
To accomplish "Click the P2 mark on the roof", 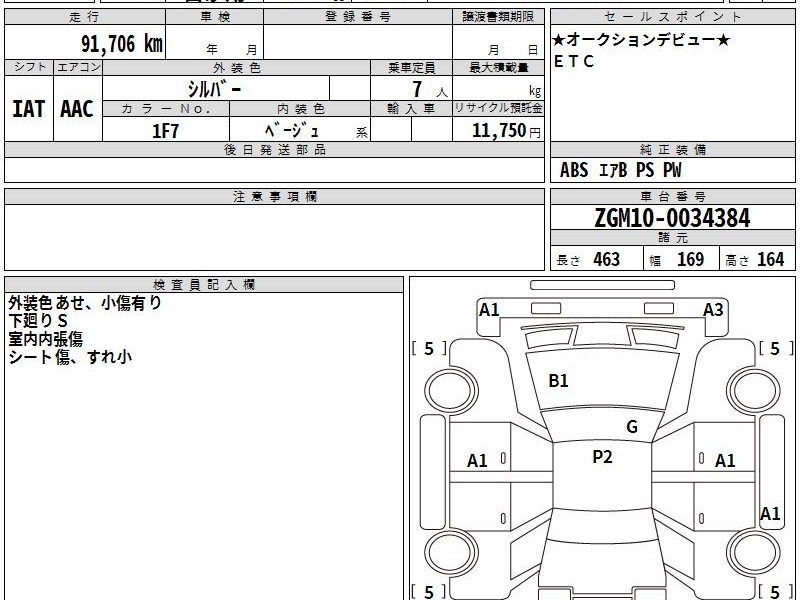I will (602, 457).
